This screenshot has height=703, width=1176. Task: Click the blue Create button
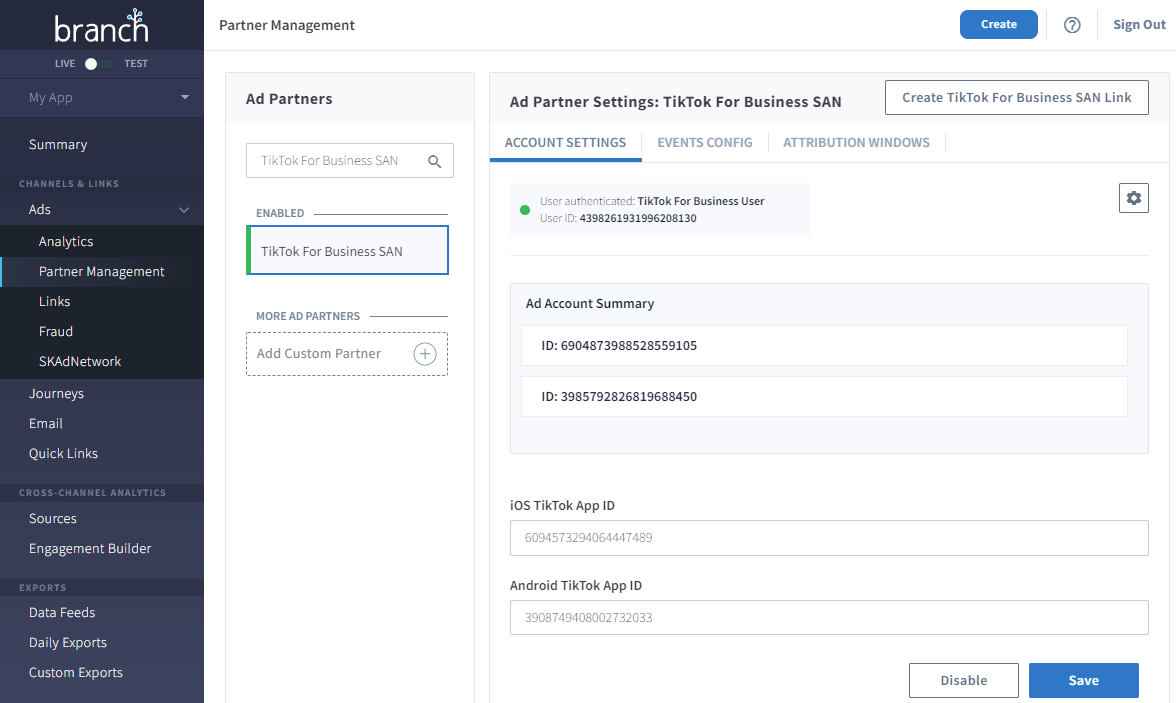coord(998,25)
